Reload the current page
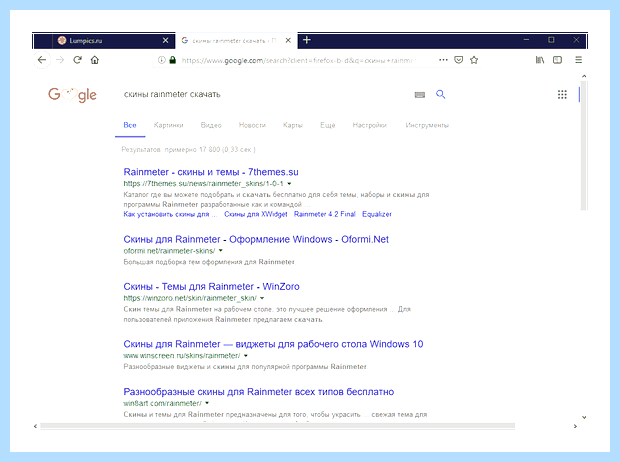 tap(78, 60)
